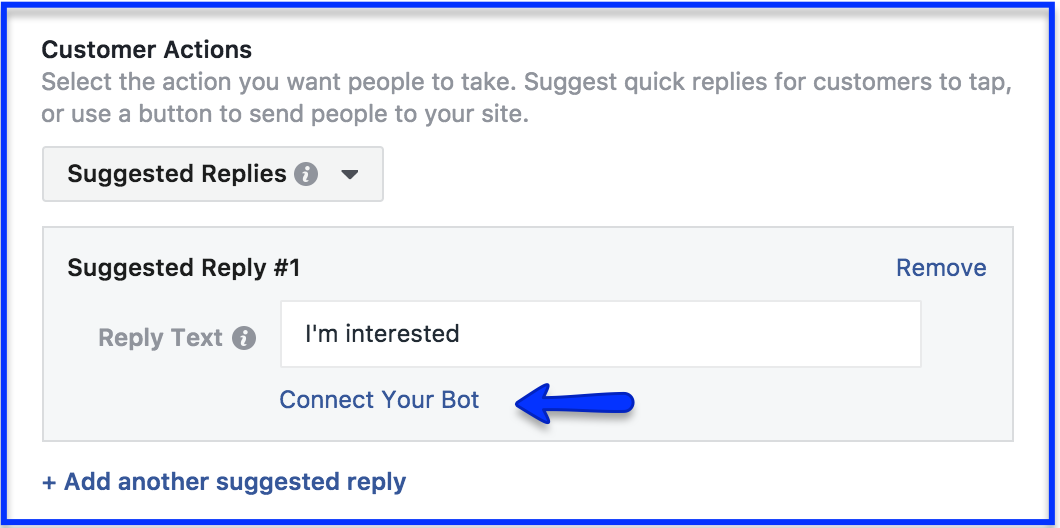The width and height of the screenshot is (1060, 528).
Task: Click the blue arrow annotation pointing left
Action: point(575,404)
